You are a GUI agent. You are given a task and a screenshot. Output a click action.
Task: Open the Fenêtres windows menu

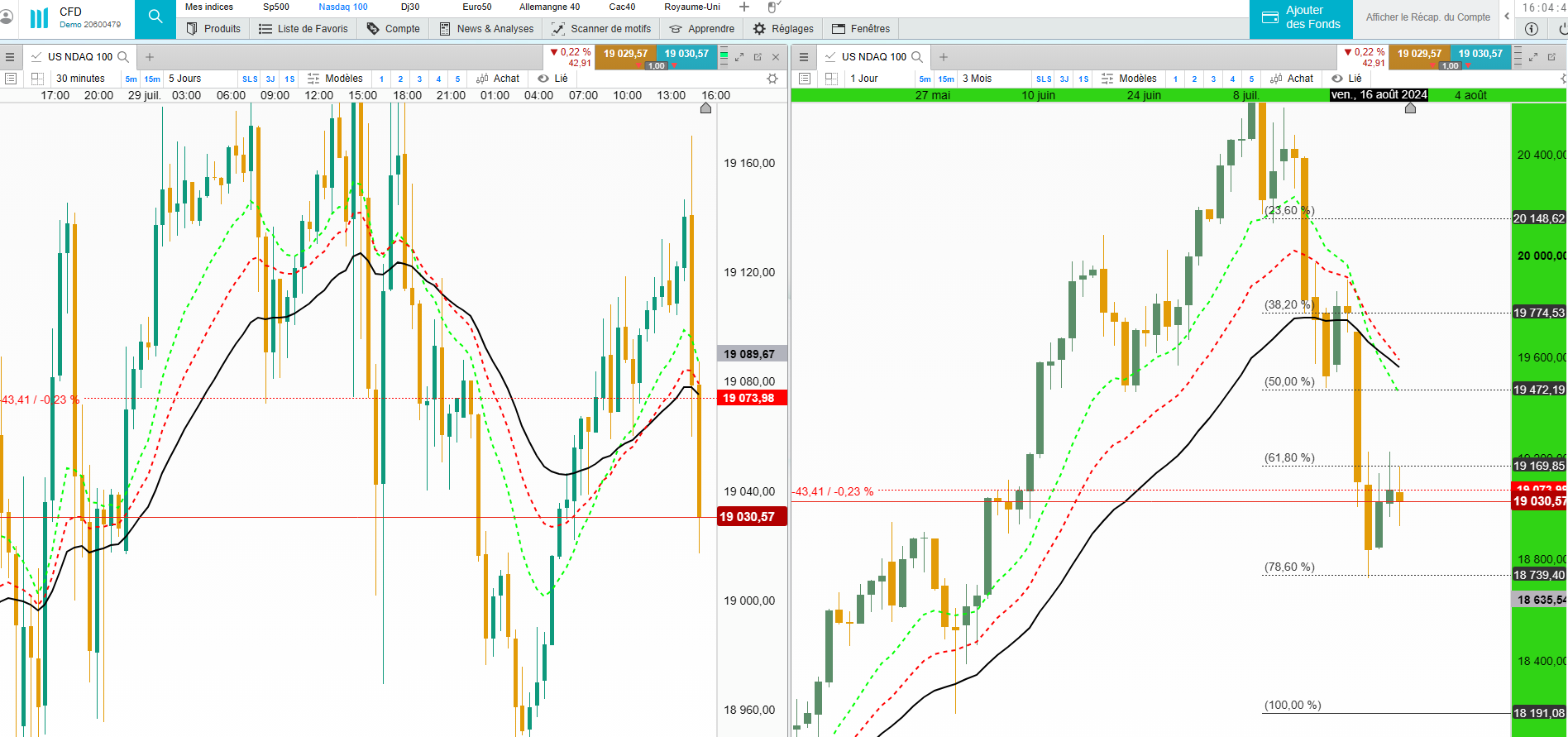click(861, 29)
